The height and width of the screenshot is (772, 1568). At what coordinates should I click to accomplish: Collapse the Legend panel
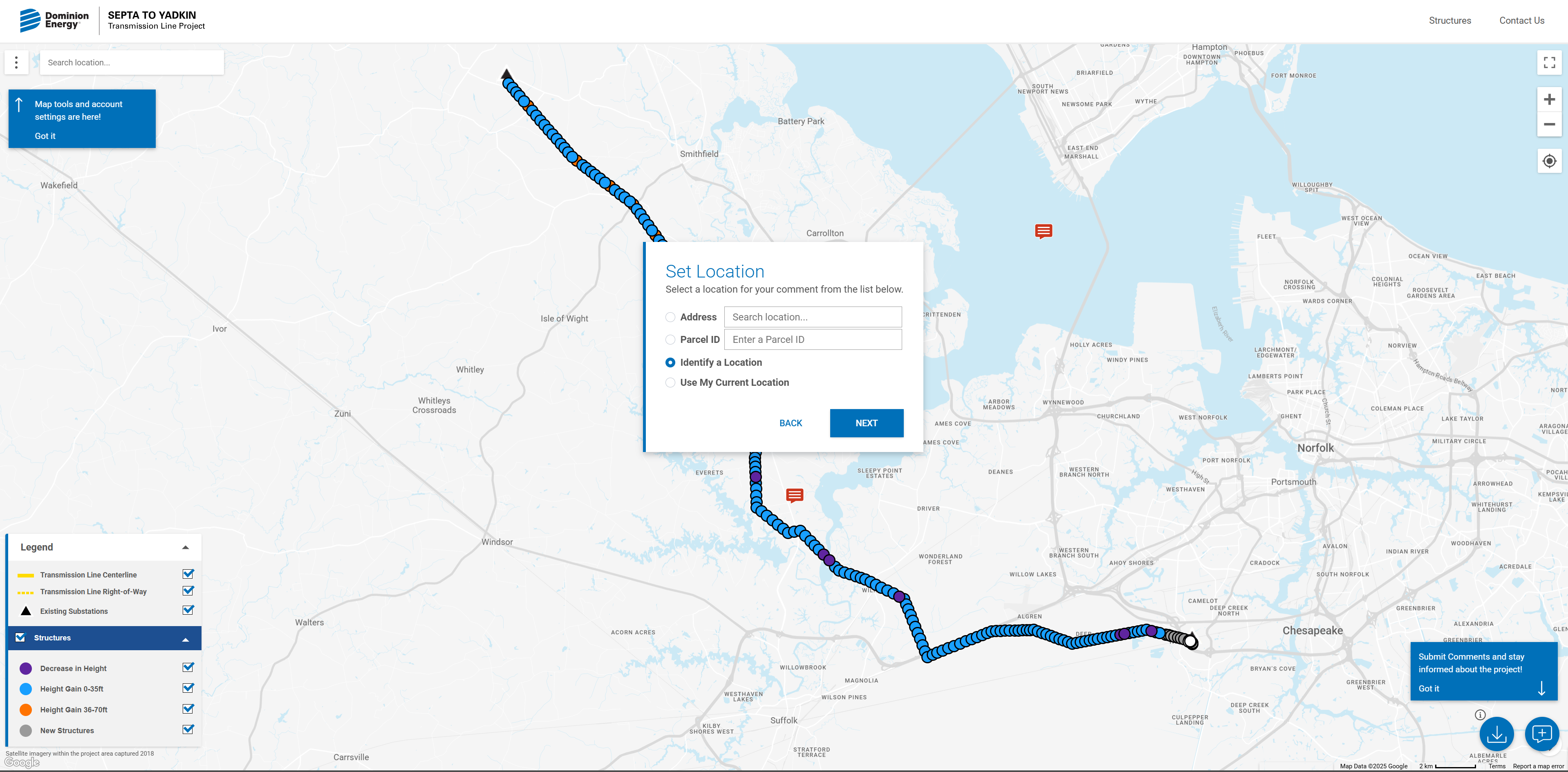186,548
